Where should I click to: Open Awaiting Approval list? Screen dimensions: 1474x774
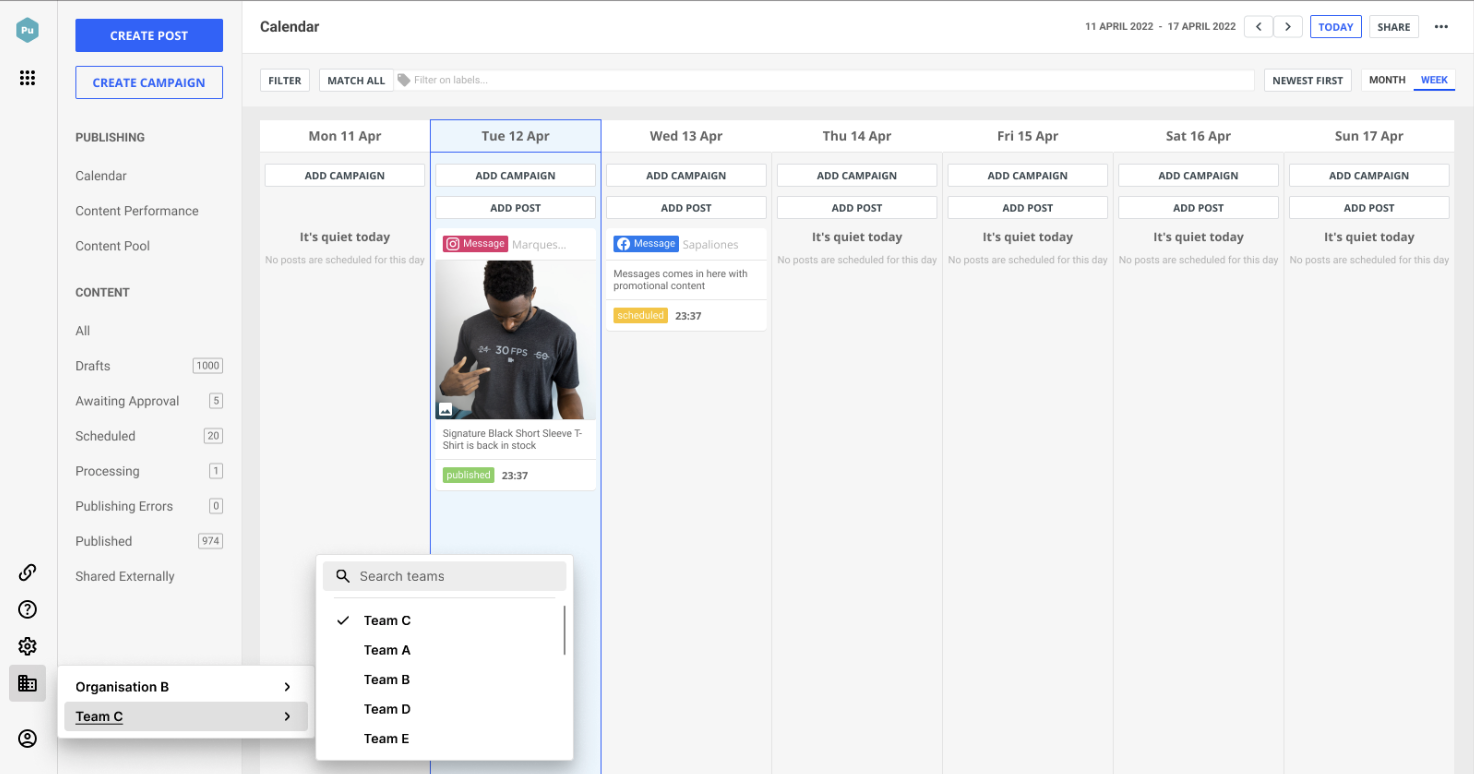tap(149, 401)
